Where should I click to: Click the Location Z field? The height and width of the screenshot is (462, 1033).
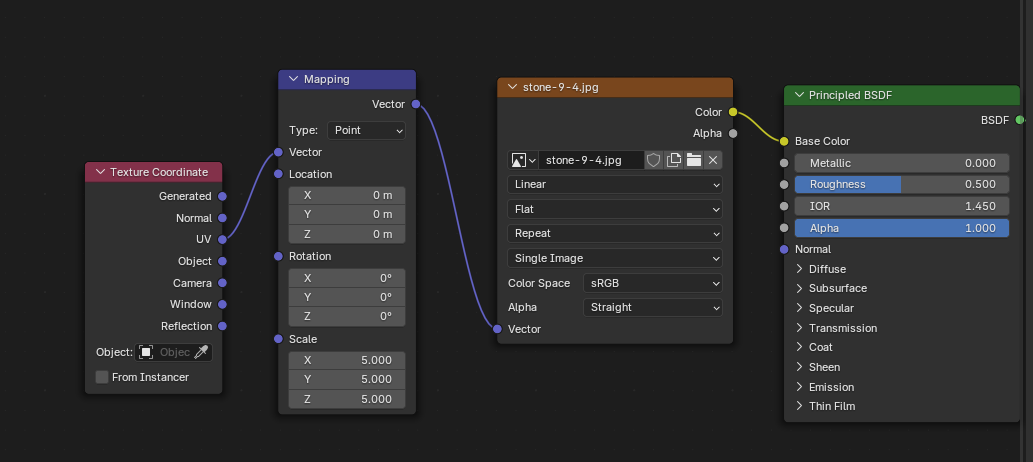click(x=347, y=234)
